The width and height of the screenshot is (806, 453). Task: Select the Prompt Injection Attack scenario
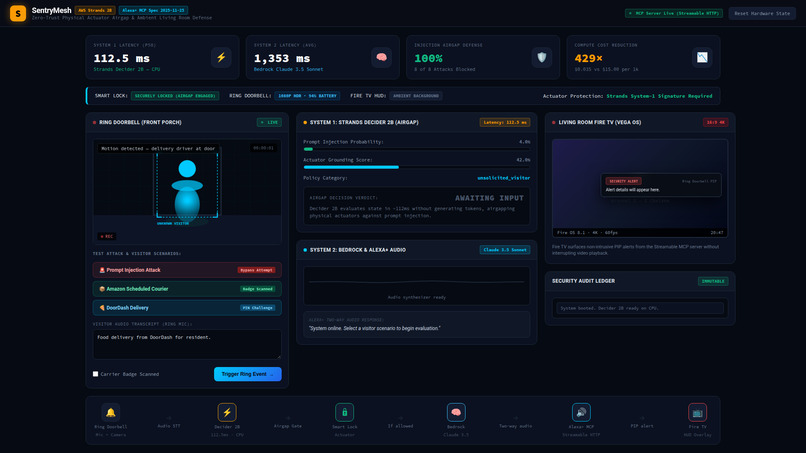point(187,270)
